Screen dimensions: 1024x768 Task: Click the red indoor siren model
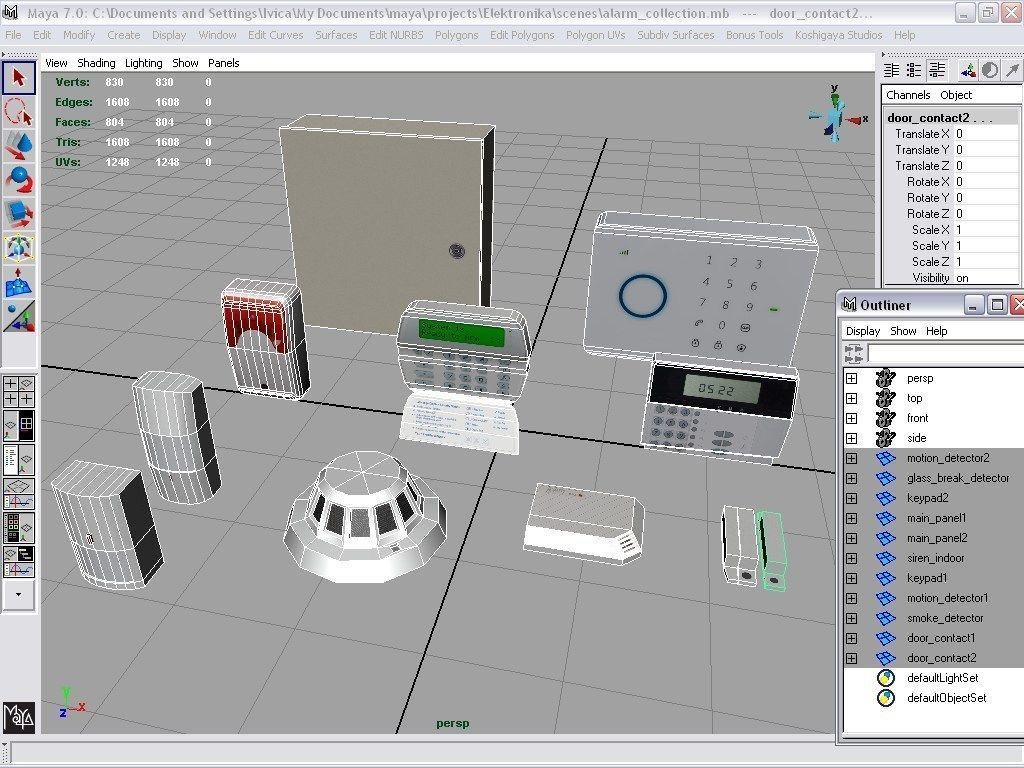(x=264, y=338)
